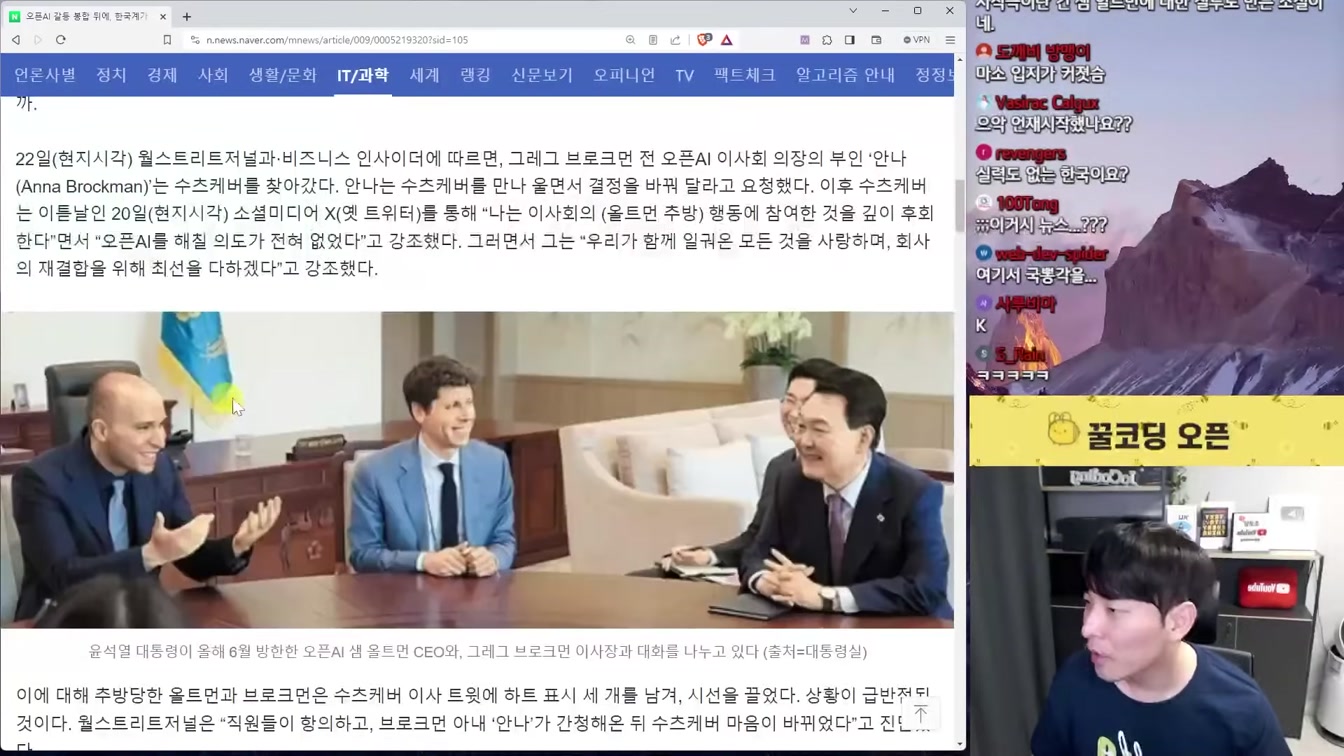Screen dimensions: 1344x756
Task: Open the TV section
Action: click(x=684, y=75)
